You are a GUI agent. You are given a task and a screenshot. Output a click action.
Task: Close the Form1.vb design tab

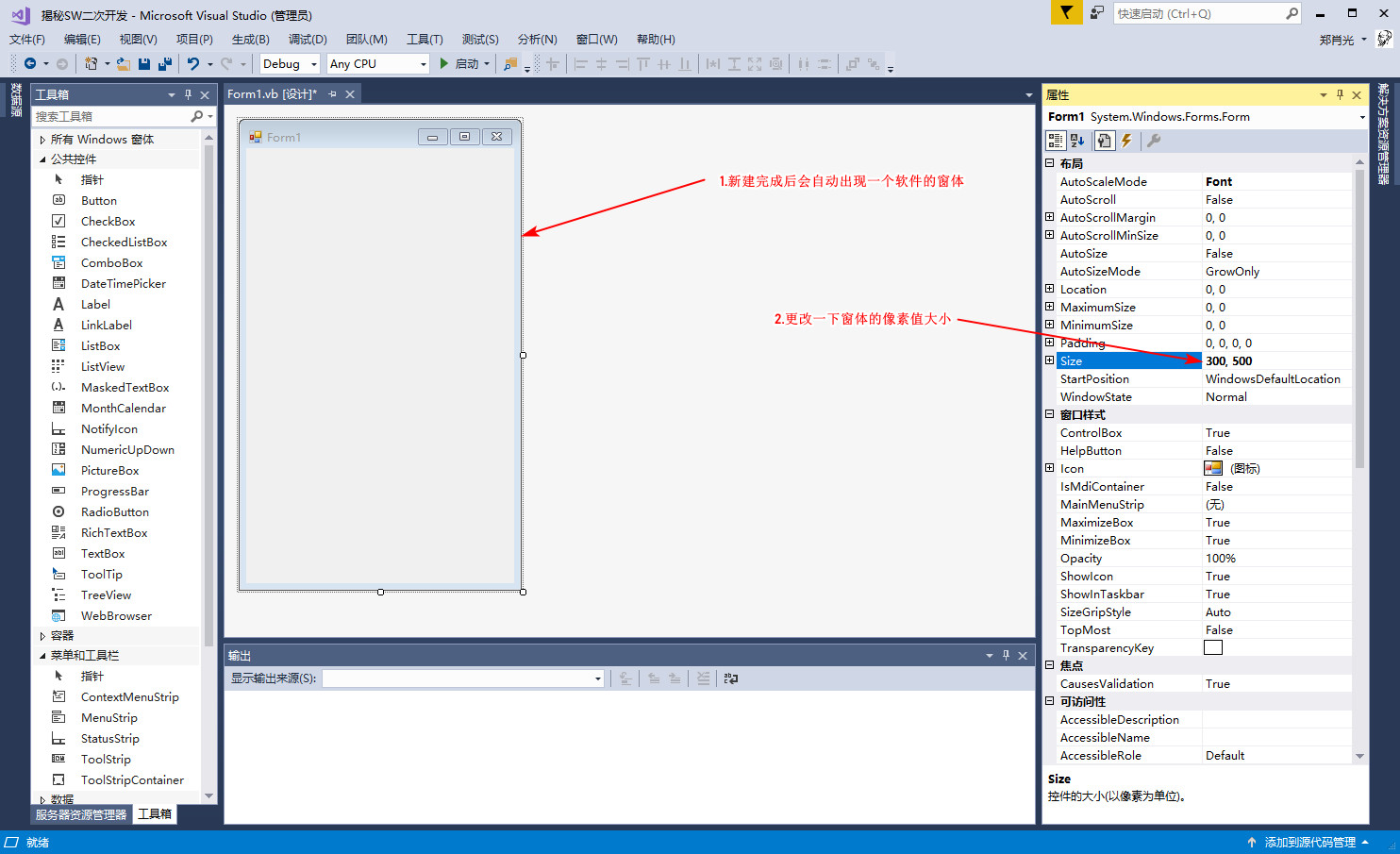[x=350, y=94]
